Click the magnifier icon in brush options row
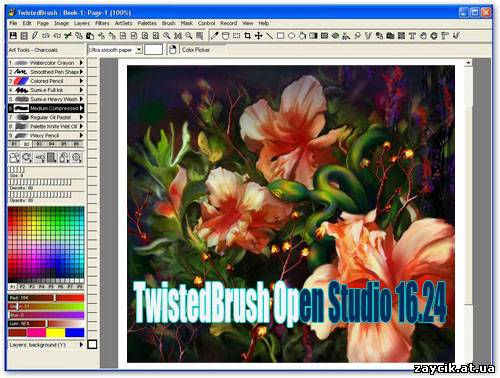 (77, 157)
